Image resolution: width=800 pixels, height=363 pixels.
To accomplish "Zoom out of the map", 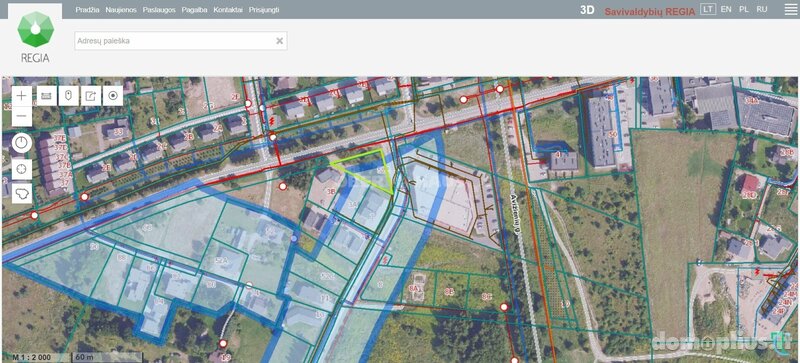I will [x=21, y=116].
